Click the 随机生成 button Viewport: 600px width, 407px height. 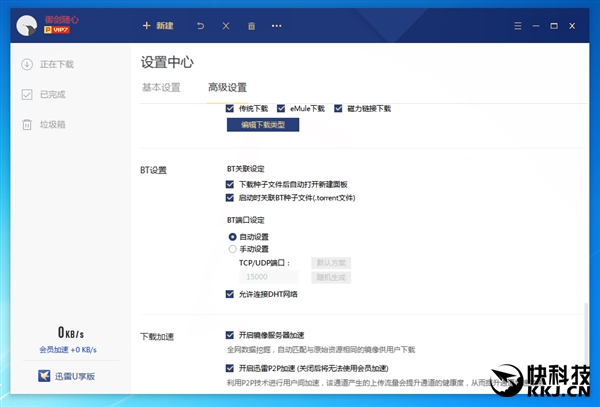point(331,277)
